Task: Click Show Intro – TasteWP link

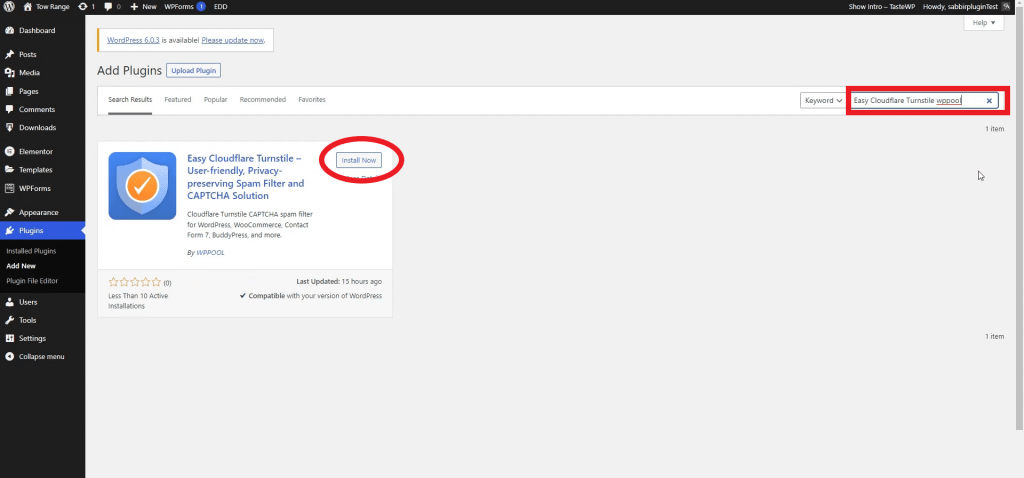Action: tap(882, 7)
